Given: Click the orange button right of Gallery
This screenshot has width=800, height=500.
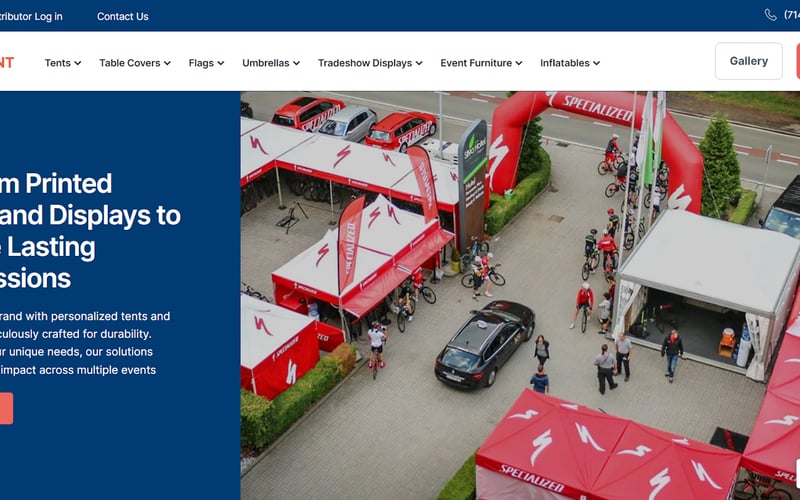Looking at the screenshot, I should (798, 61).
